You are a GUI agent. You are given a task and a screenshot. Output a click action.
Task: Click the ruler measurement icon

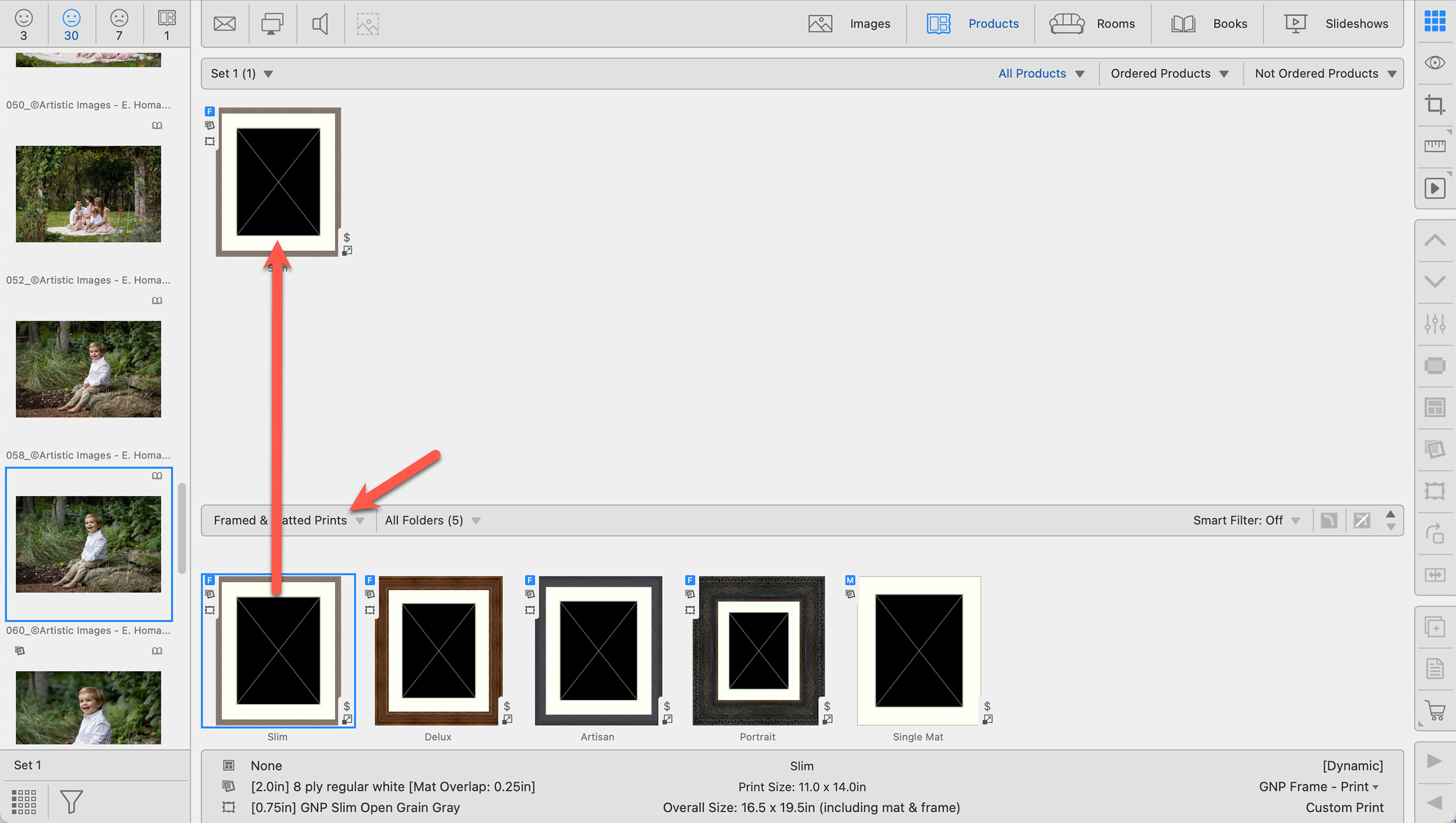click(1434, 146)
